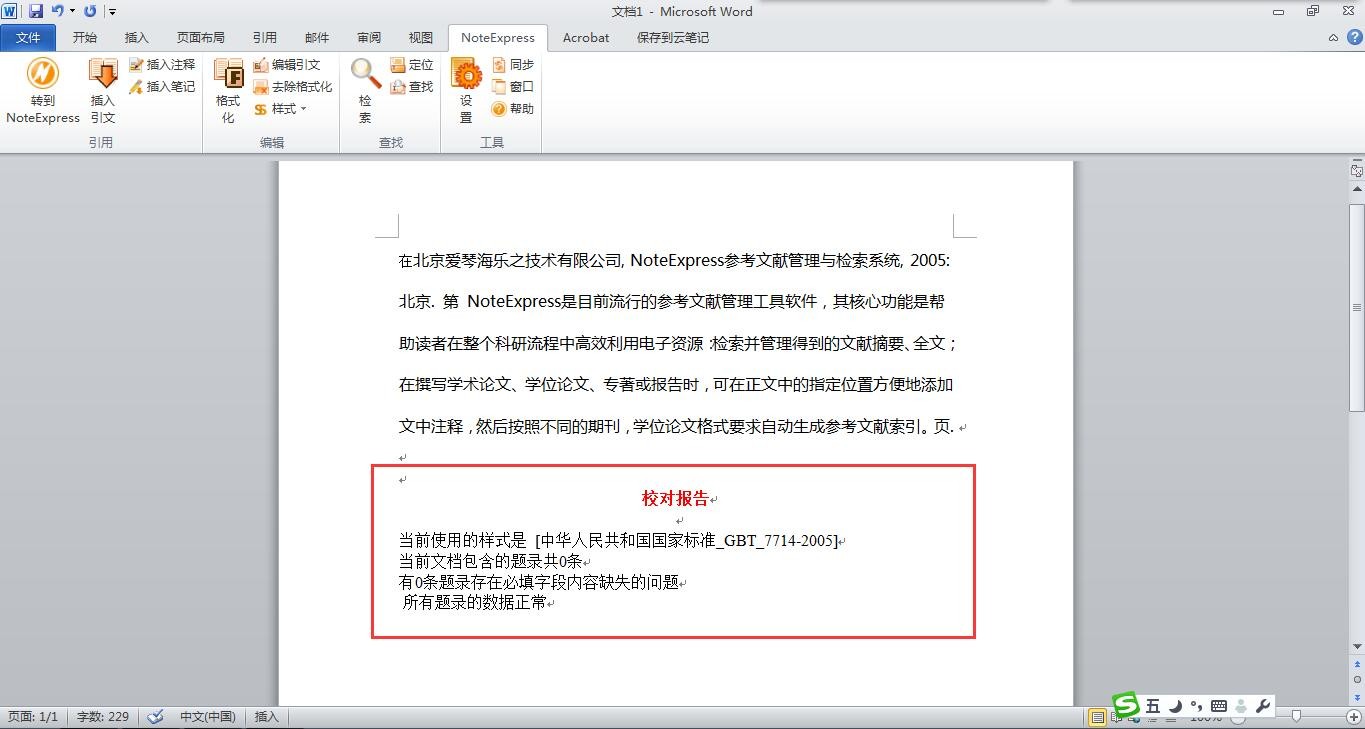Open IME wrench settings icon
The image size is (1365, 729).
click(x=1263, y=706)
